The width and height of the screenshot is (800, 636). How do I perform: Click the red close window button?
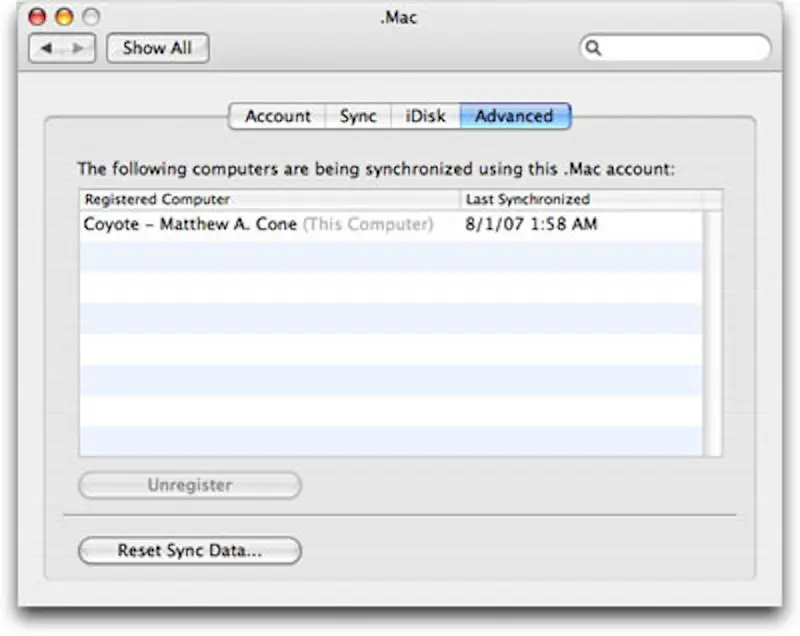(37, 16)
